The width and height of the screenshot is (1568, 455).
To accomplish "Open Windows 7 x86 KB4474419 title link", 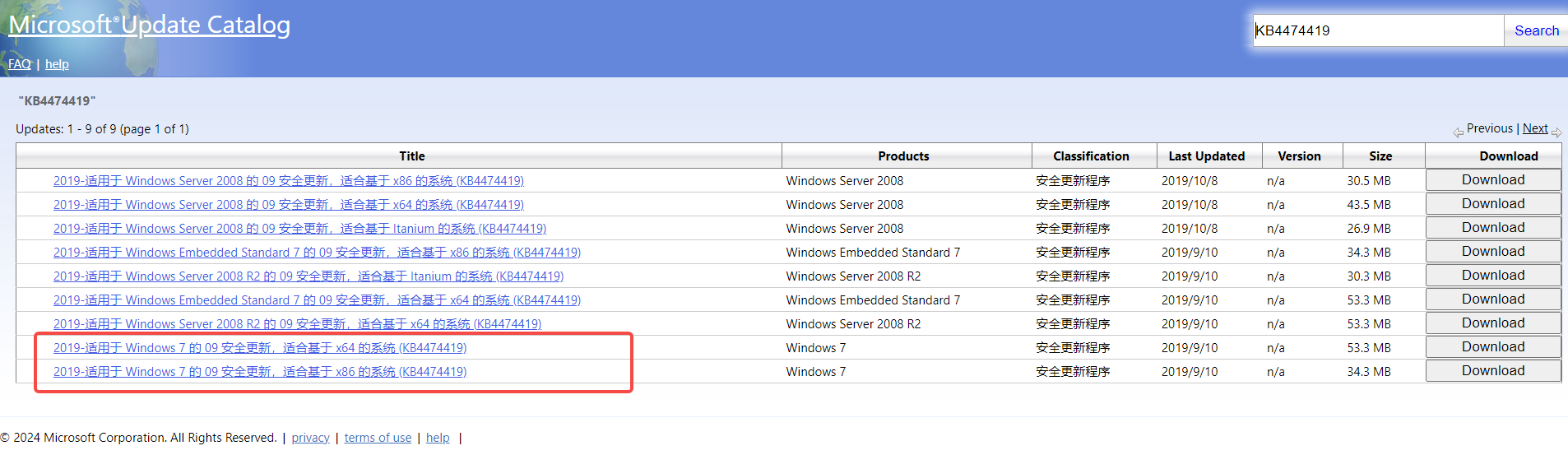I will pyautogui.click(x=260, y=372).
